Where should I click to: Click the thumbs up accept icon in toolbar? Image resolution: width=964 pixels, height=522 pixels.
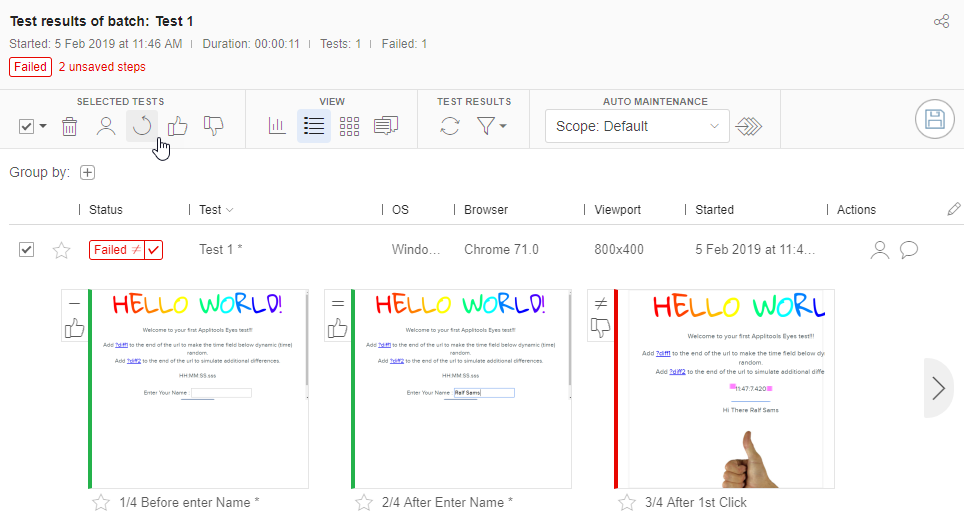(178, 126)
